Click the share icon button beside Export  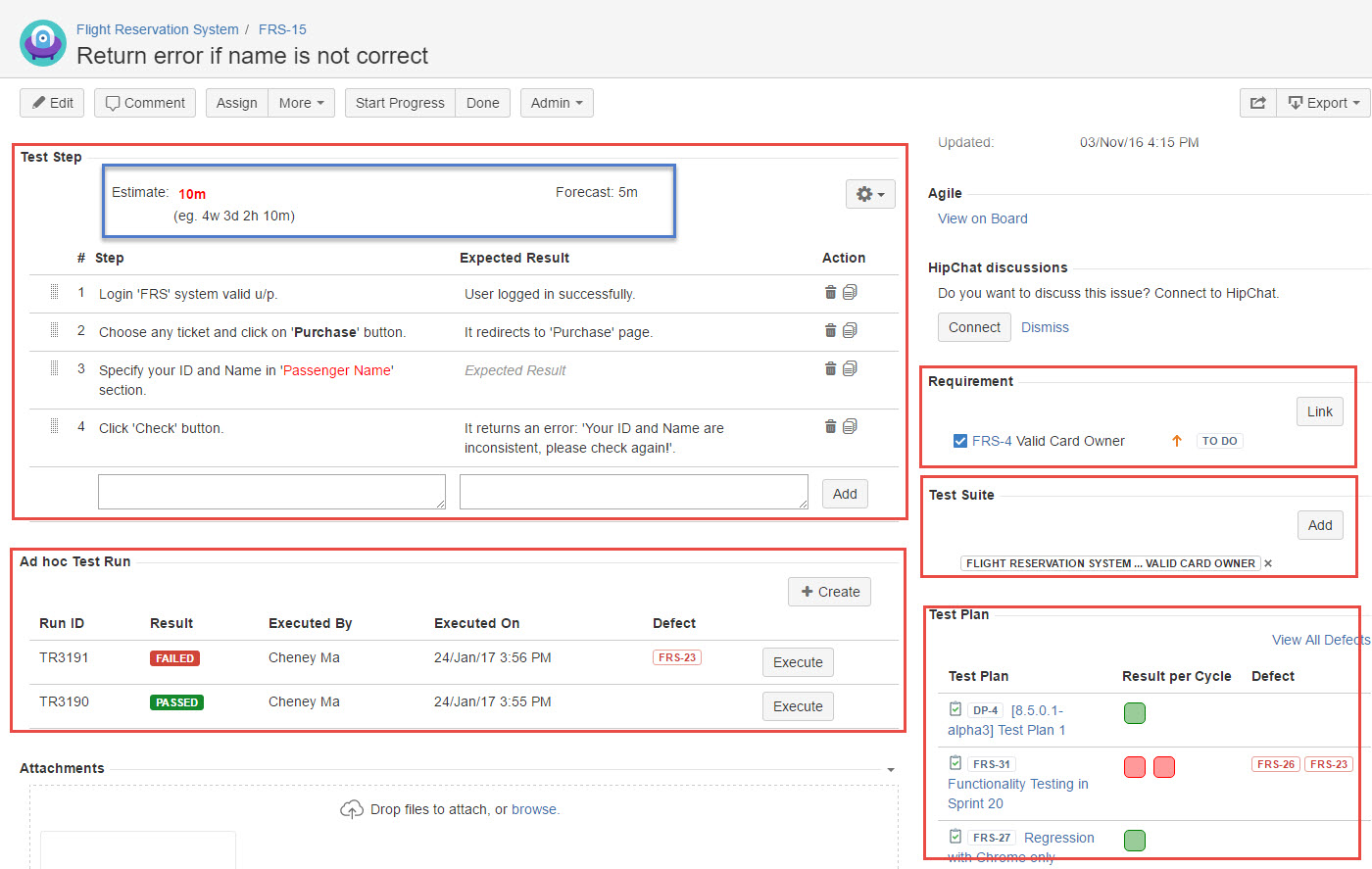click(x=1258, y=103)
